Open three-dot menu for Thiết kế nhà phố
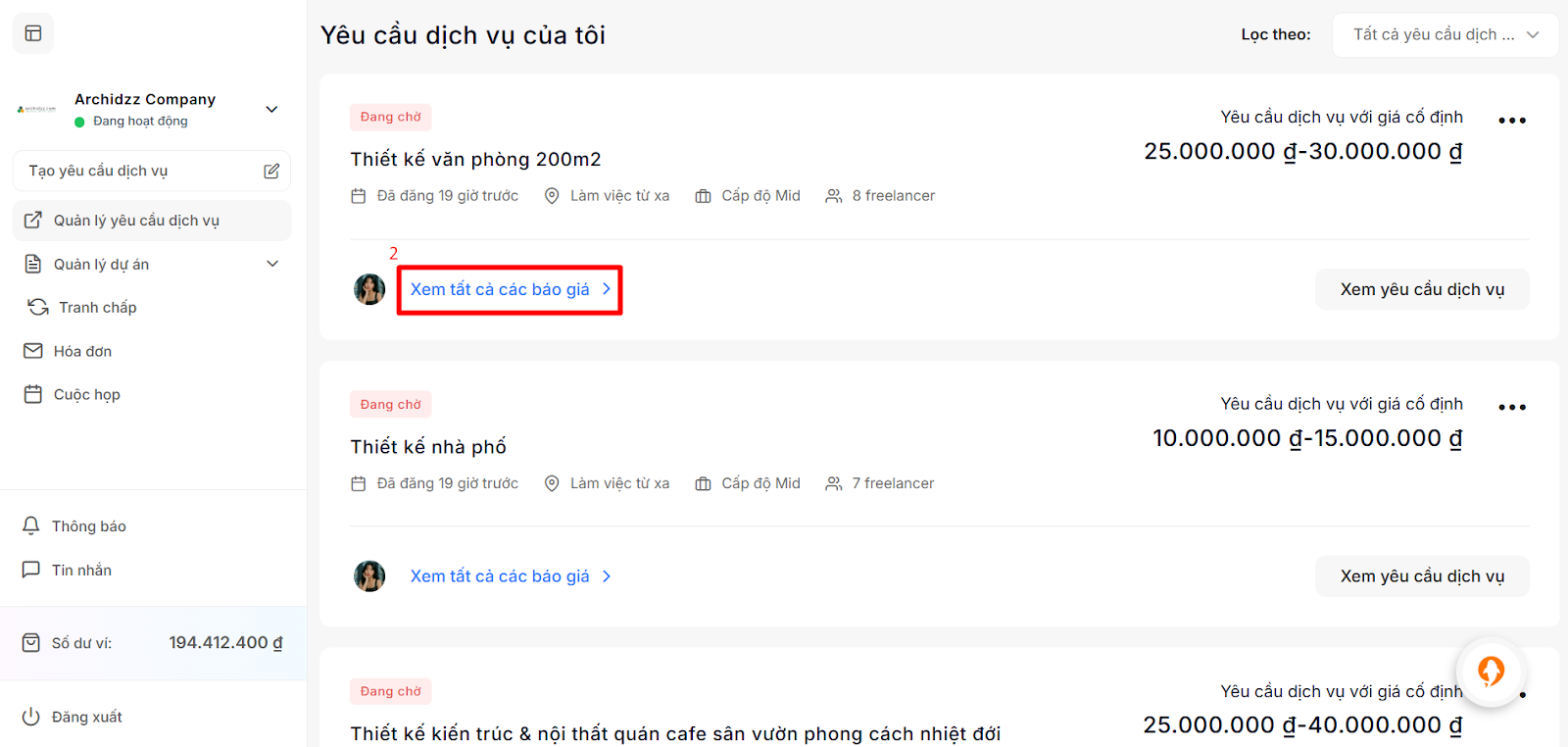Viewport: 1568px width, 747px height. coord(1511,407)
